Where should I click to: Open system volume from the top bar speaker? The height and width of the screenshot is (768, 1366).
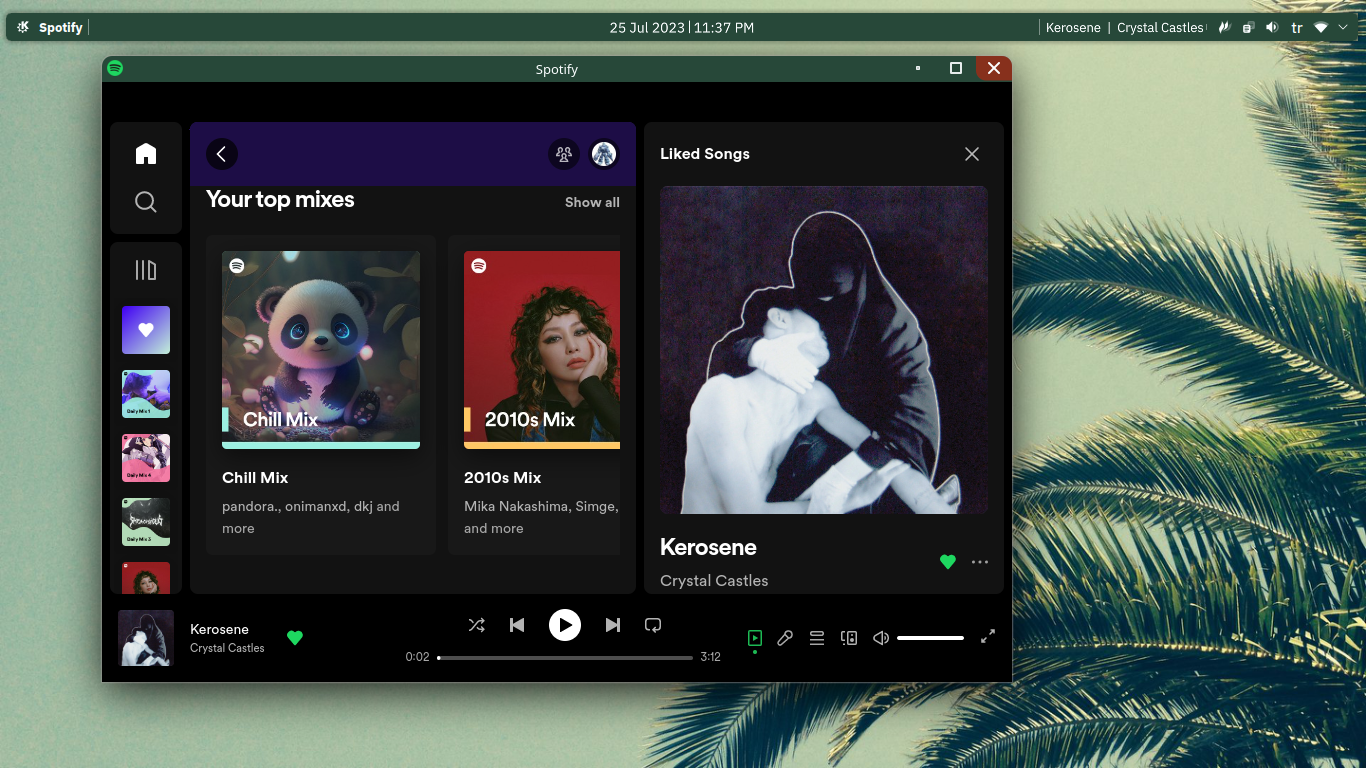(1272, 28)
